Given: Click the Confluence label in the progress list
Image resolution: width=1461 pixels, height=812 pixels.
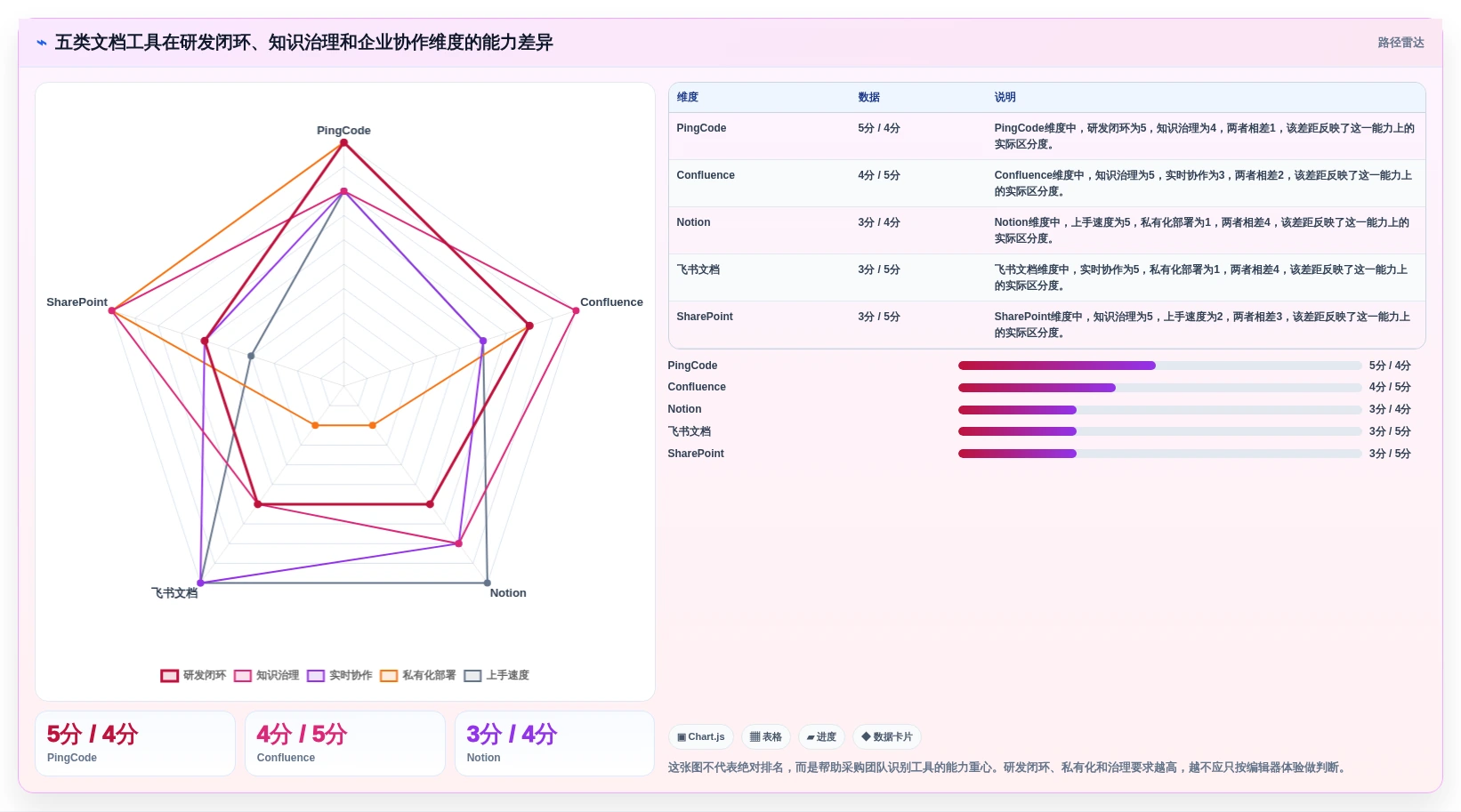Looking at the screenshot, I should point(697,387).
